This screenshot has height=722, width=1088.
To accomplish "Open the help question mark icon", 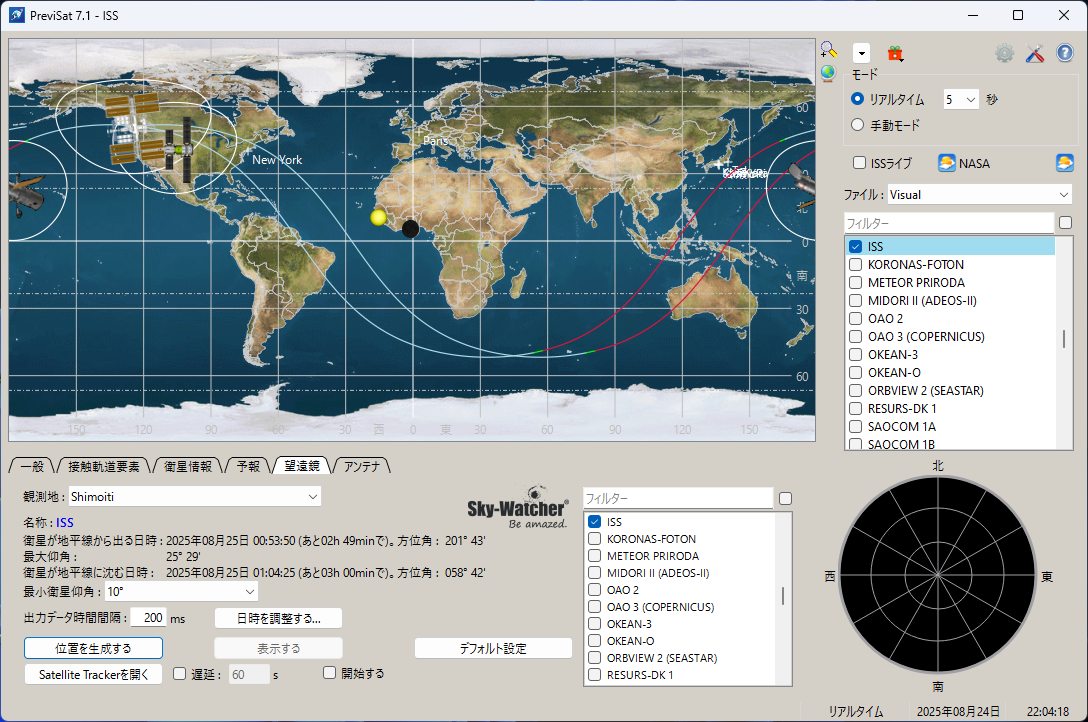I will pos(1065,53).
